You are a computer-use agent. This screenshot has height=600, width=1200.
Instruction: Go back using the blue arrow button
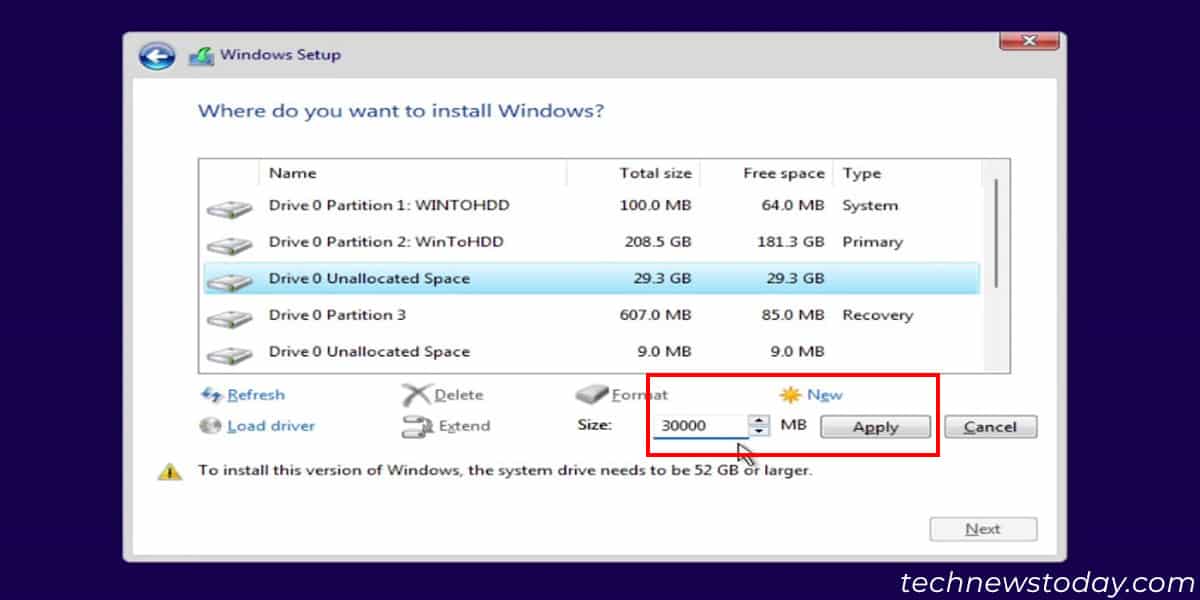coord(157,55)
